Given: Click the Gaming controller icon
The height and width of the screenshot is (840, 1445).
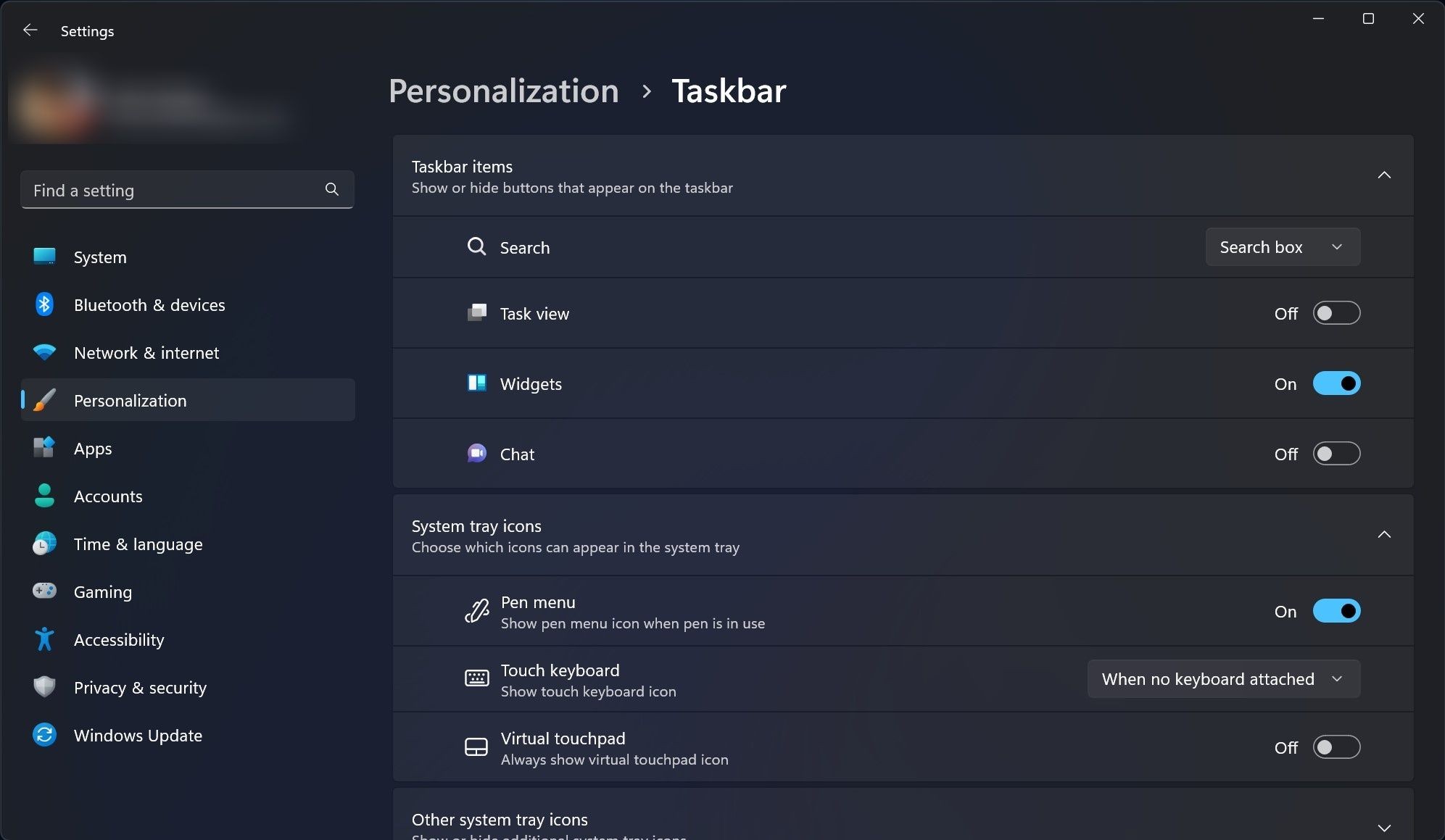Looking at the screenshot, I should point(44,591).
